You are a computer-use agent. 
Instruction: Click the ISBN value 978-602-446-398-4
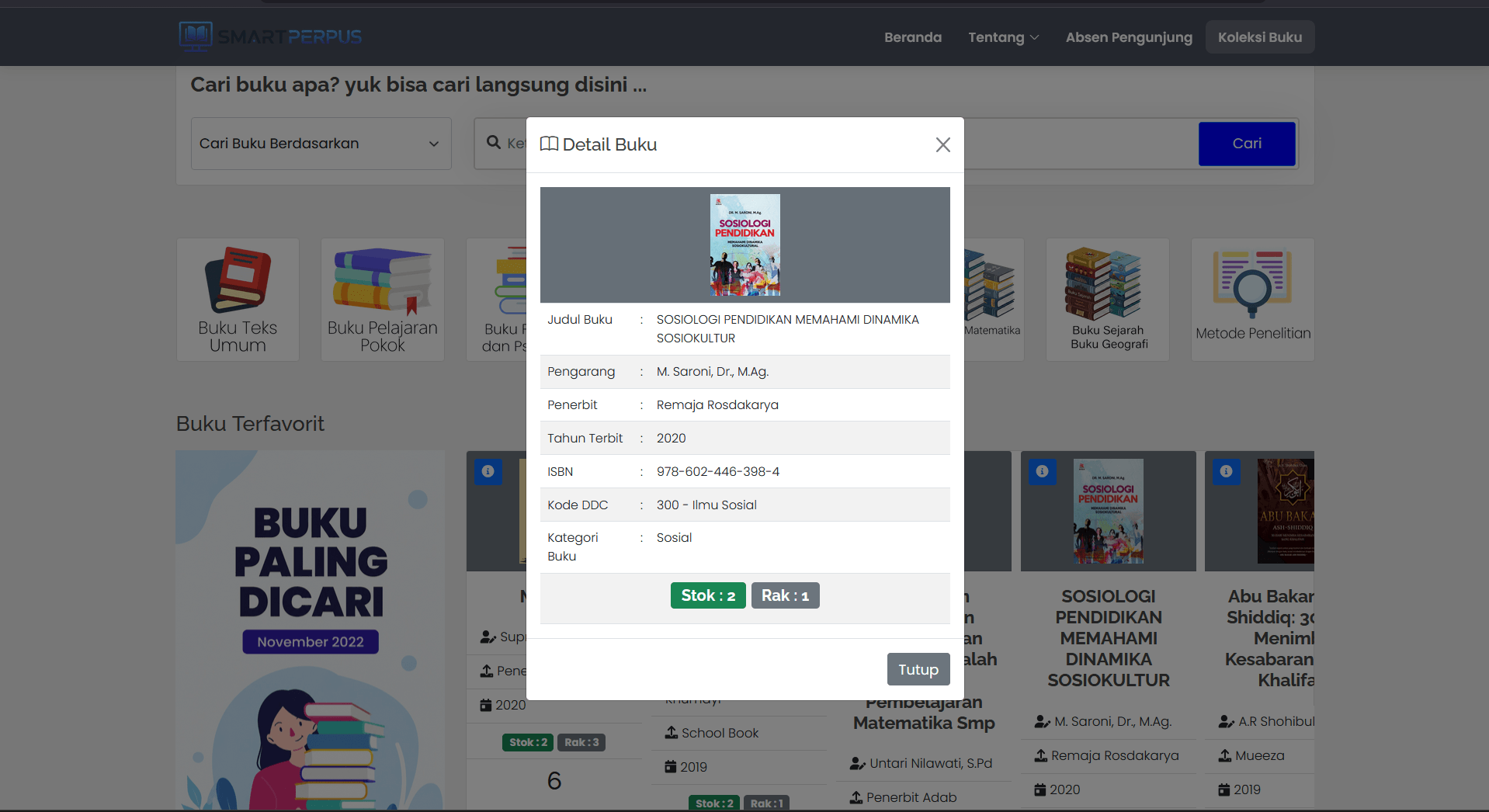pyautogui.click(x=718, y=471)
